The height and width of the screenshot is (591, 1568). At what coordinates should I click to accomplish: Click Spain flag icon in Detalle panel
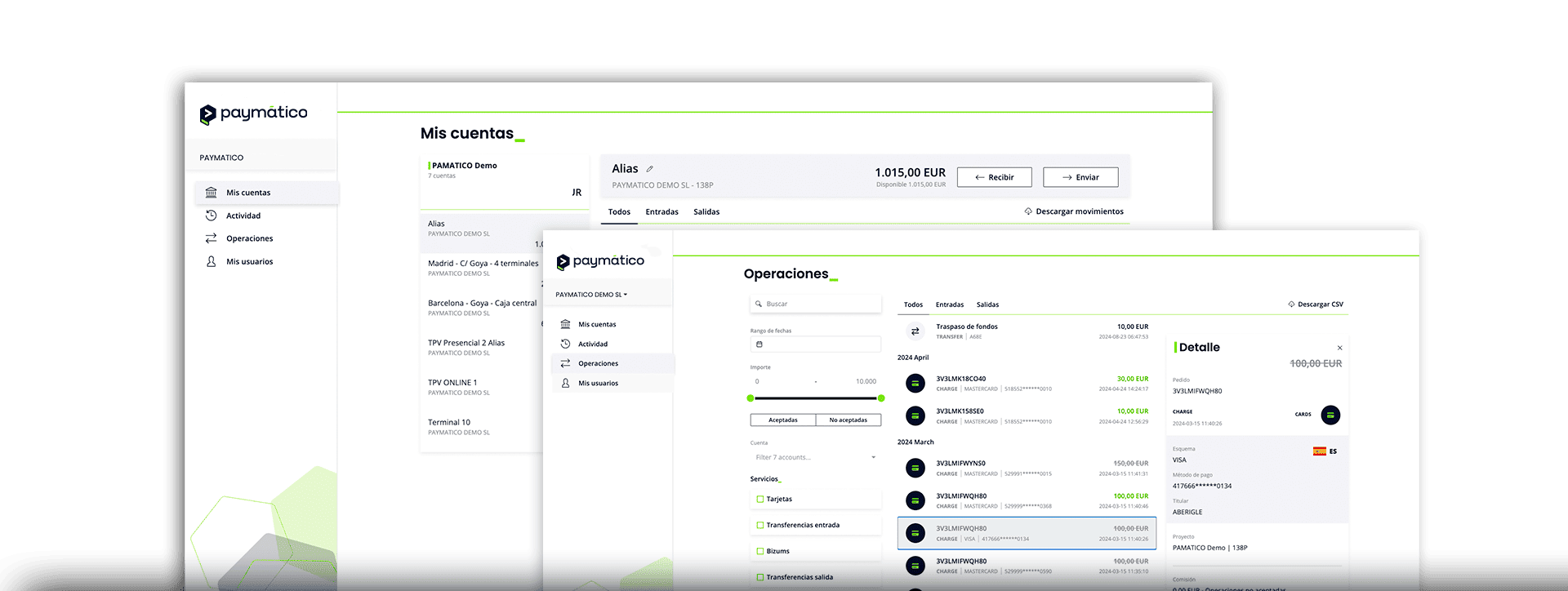[1319, 451]
